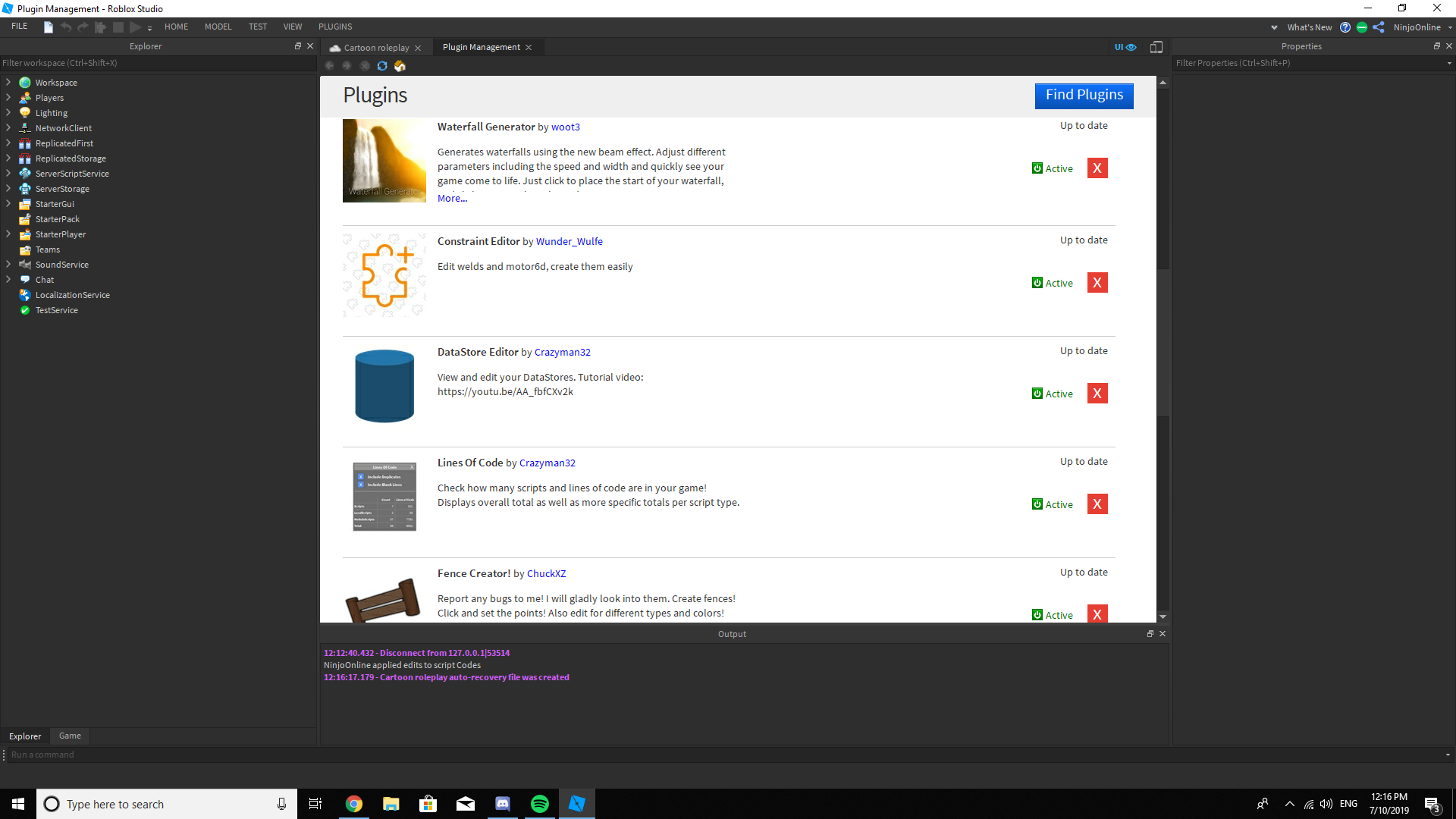Select the device emulation icon near UI toggle
Screen dimensions: 1456x819
click(x=1156, y=46)
